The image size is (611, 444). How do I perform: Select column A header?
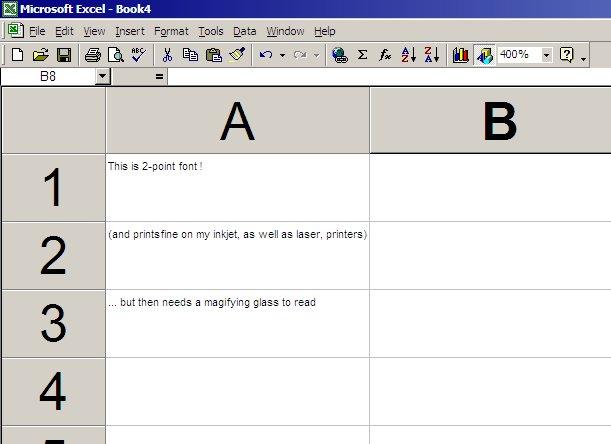coord(237,120)
